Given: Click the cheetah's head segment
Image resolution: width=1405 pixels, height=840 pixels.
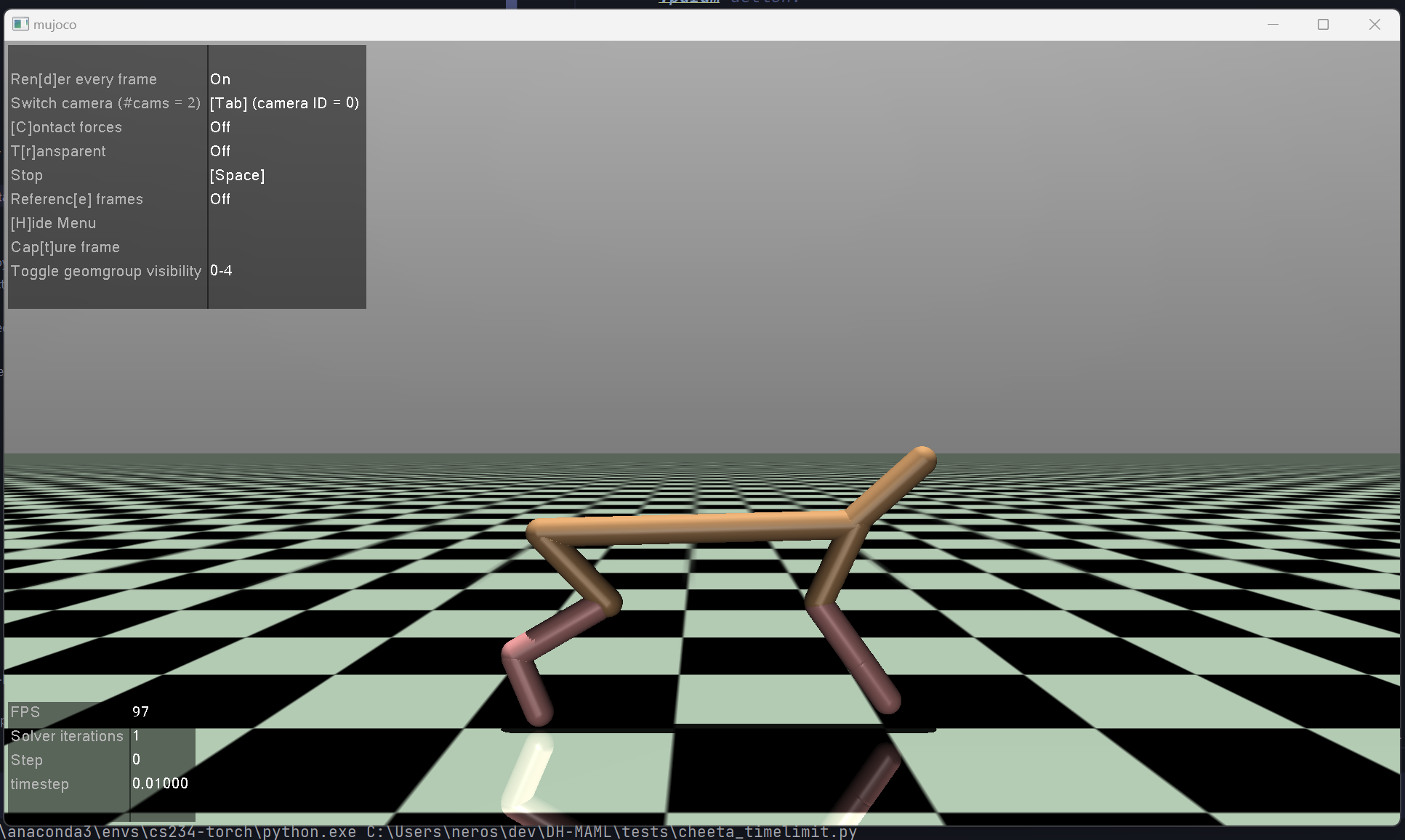Looking at the screenshot, I should coord(893,485).
